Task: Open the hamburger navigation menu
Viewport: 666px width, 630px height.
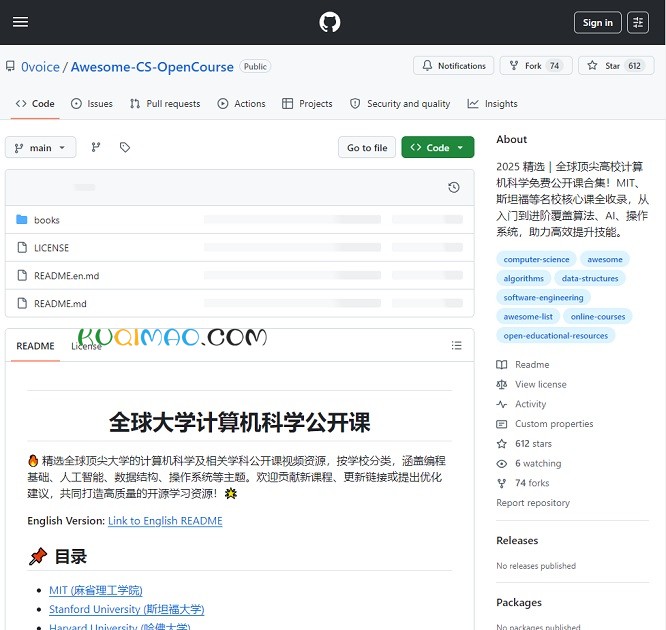Action: coord(20,22)
